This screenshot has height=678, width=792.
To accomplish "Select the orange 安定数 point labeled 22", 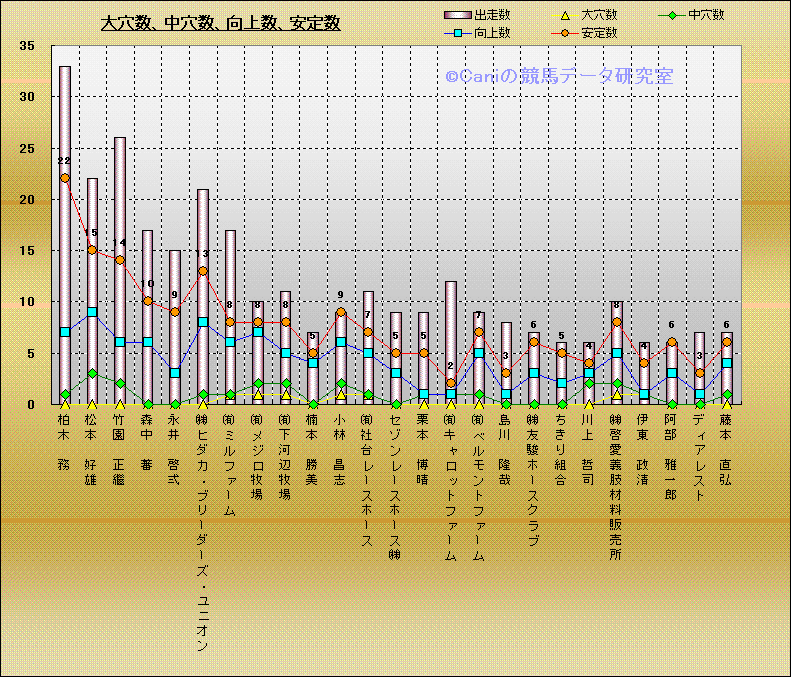I will (x=65, y=178).
